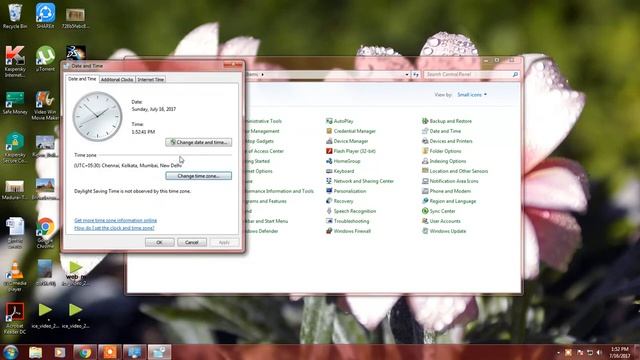Open HomeGroup in Control Panel
This screenshot has width=640, height=360.
[x=343, y=161]
